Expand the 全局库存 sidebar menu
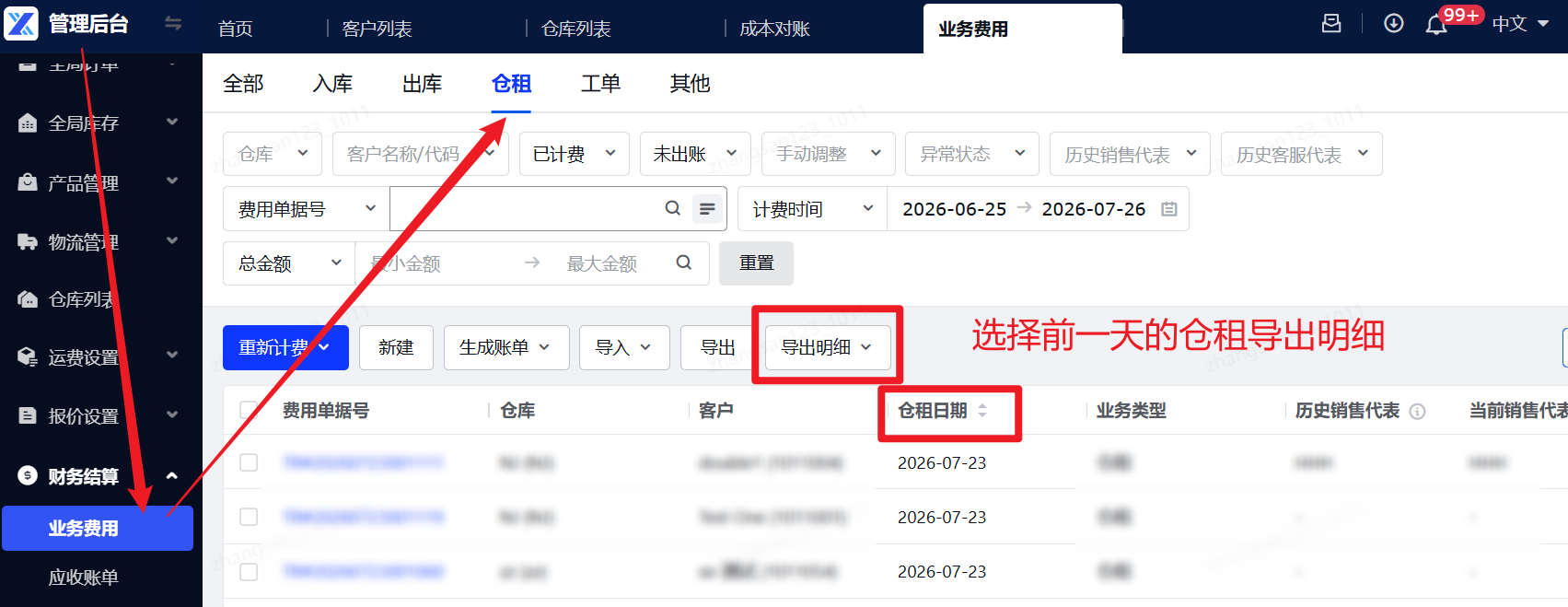1568x607 pixels. coord(172,122)
